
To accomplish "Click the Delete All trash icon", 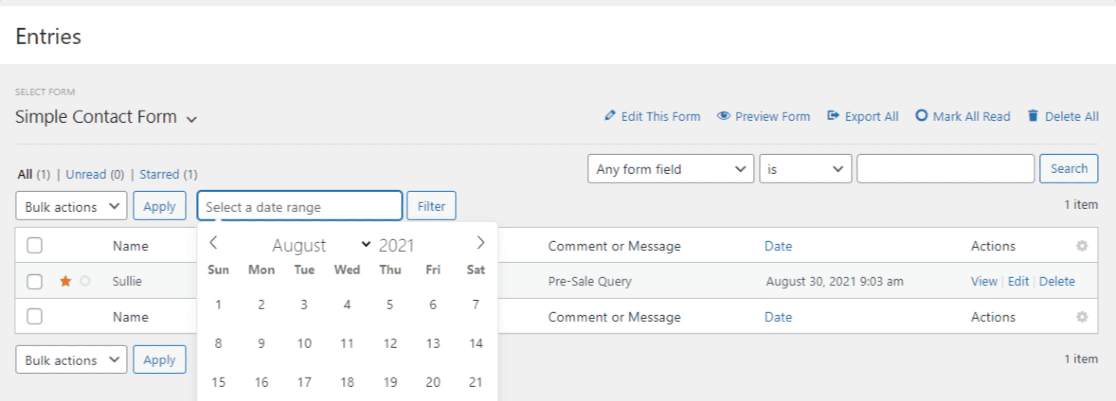I will point(1033,116).
